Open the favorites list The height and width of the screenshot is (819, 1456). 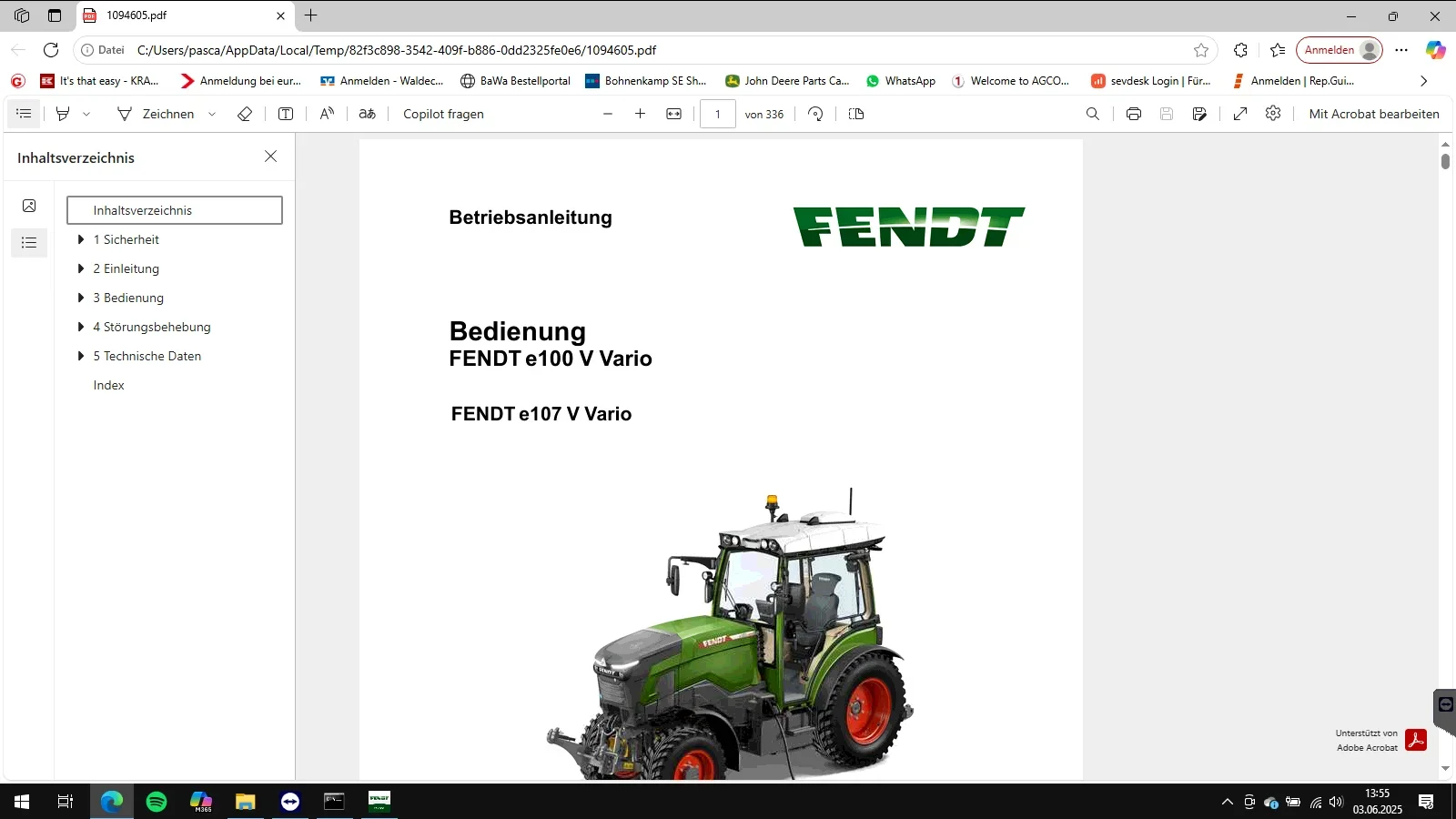tap(1278, 50)
